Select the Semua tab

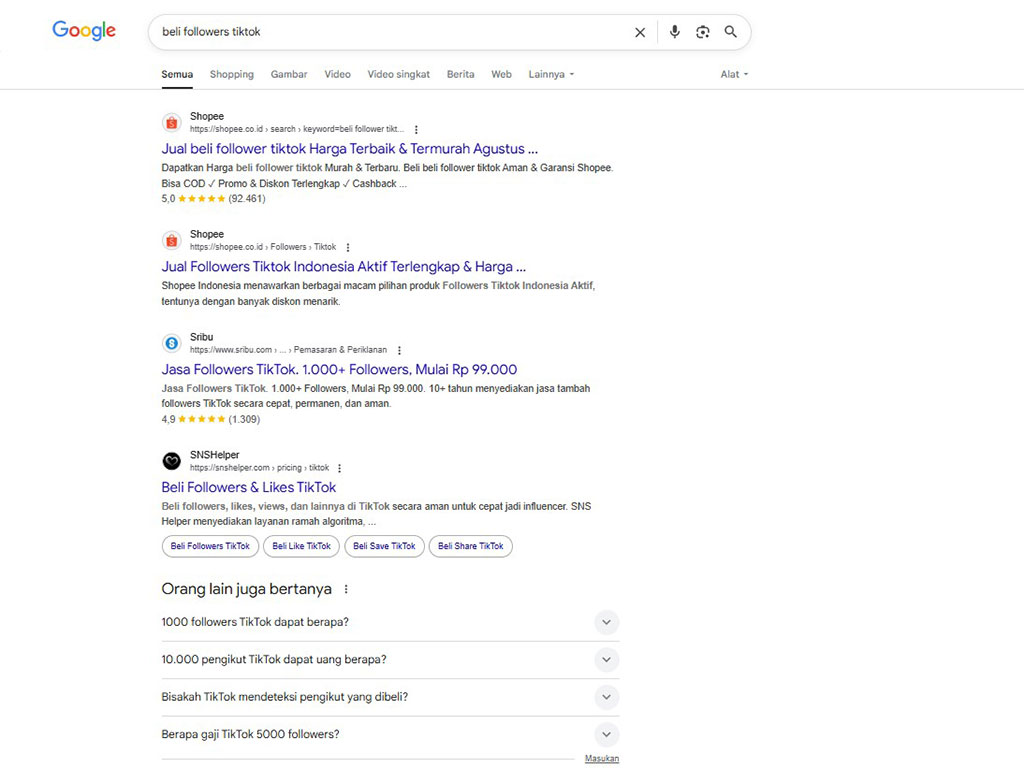[x=177, y=74]
